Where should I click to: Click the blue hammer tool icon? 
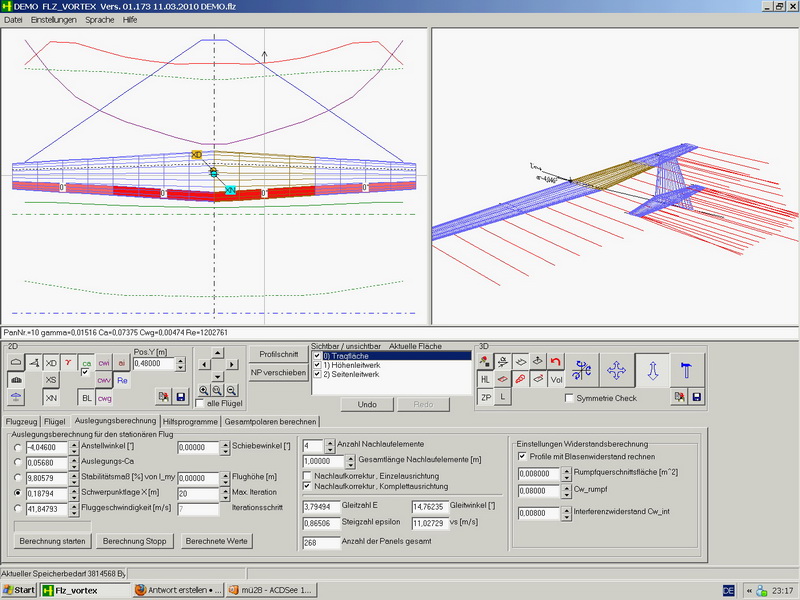(686, 369)
